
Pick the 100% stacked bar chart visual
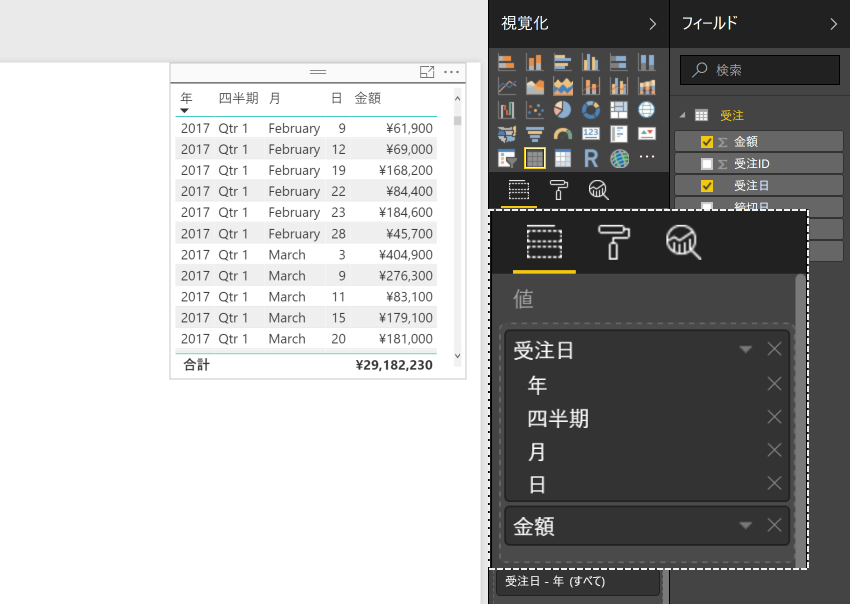point(619,62)
